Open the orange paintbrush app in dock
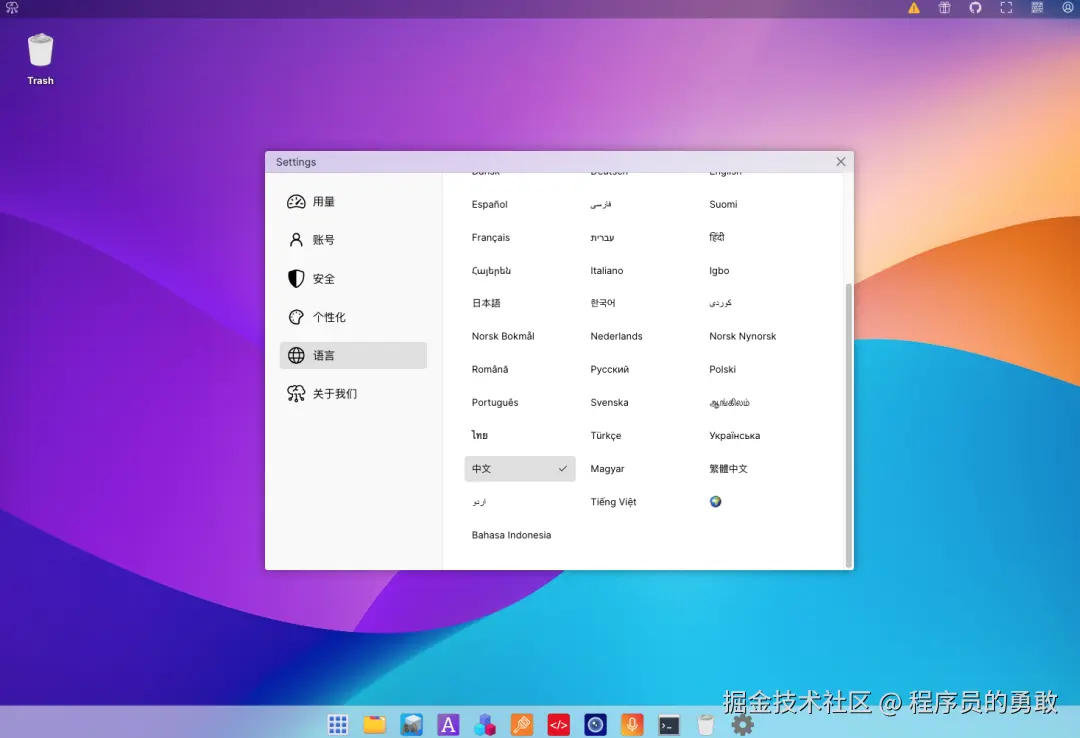The image size is (1080, 738). click(x=522, y=723)
